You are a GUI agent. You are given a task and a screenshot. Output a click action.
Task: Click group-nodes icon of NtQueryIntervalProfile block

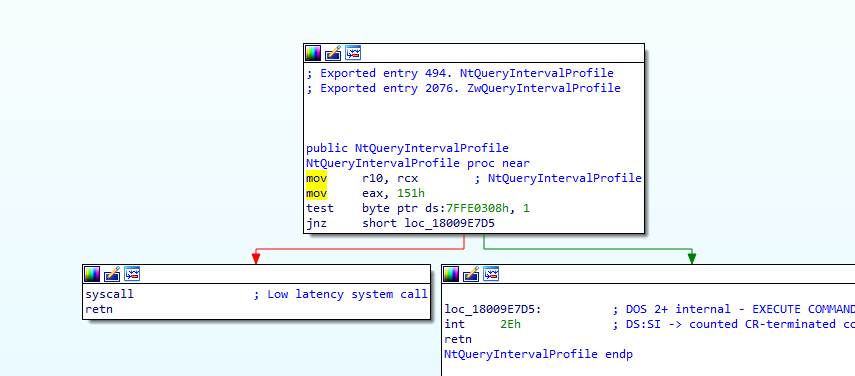click(353, 53)
